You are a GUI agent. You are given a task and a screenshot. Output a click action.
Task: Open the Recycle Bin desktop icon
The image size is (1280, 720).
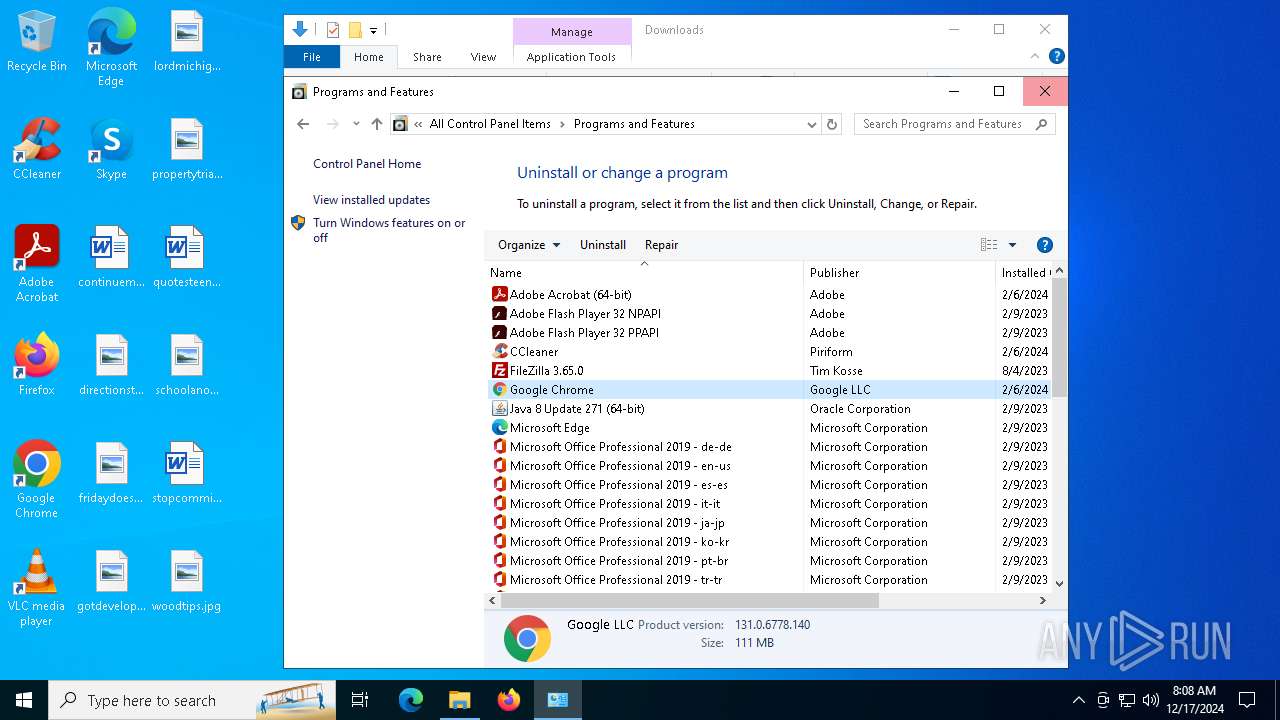(x=37, y=42)
